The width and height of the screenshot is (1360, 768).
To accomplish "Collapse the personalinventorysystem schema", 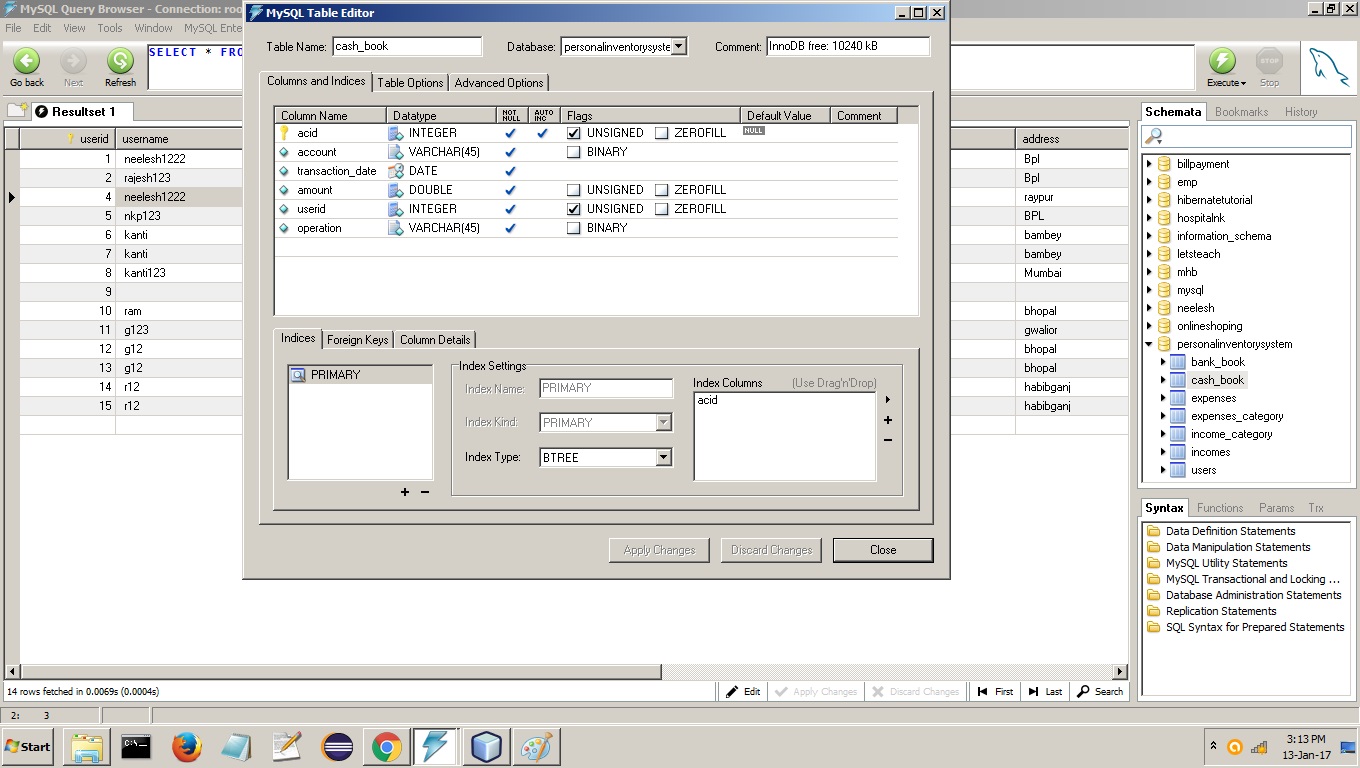I will coord(1149,344).
